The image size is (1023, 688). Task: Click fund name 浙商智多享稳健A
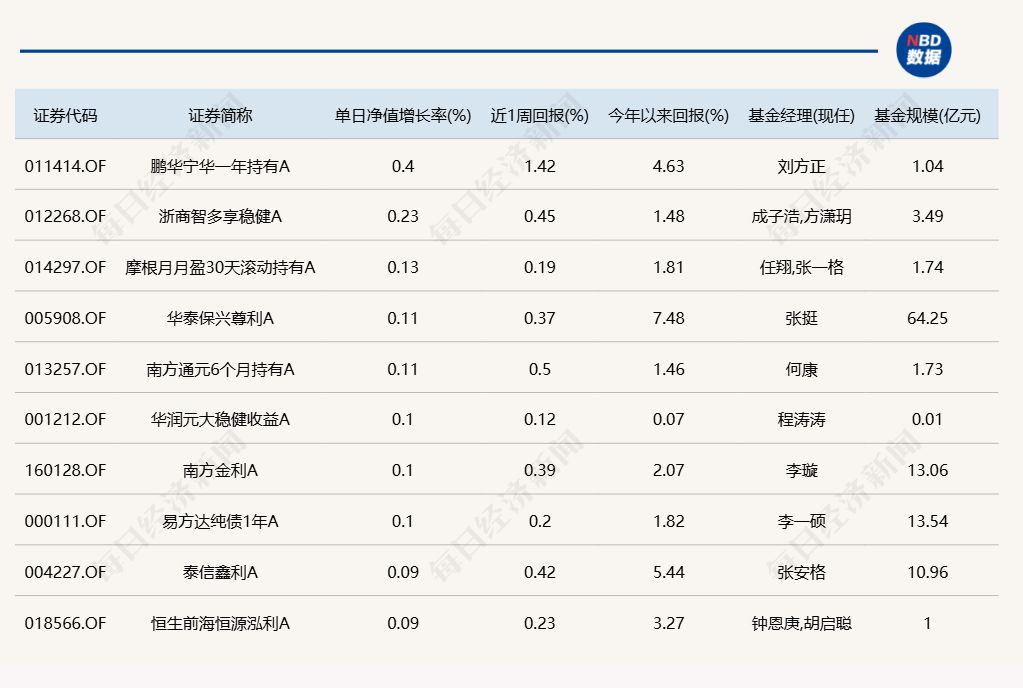click(220, 216)
